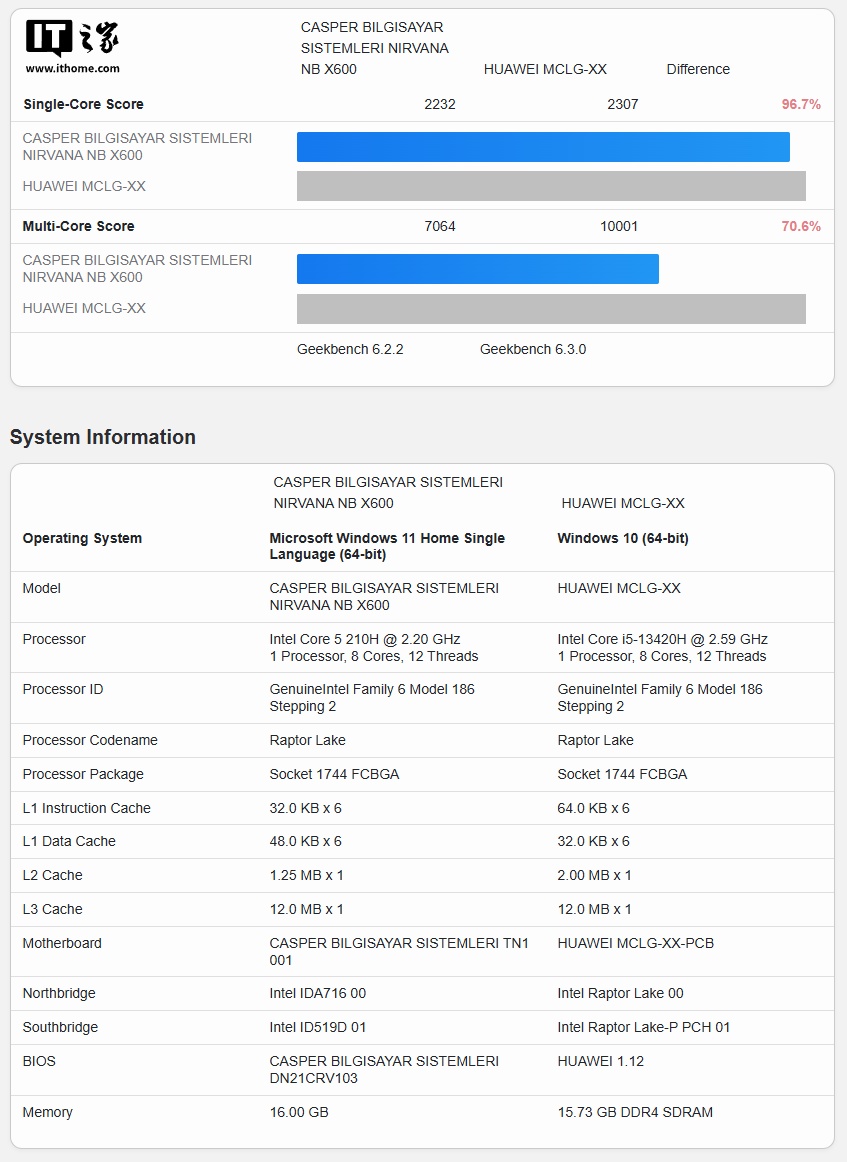The width and height of the screenshot is (847, 1162).
Task: Click the Multi-Core Score row label
Action: 78,226
